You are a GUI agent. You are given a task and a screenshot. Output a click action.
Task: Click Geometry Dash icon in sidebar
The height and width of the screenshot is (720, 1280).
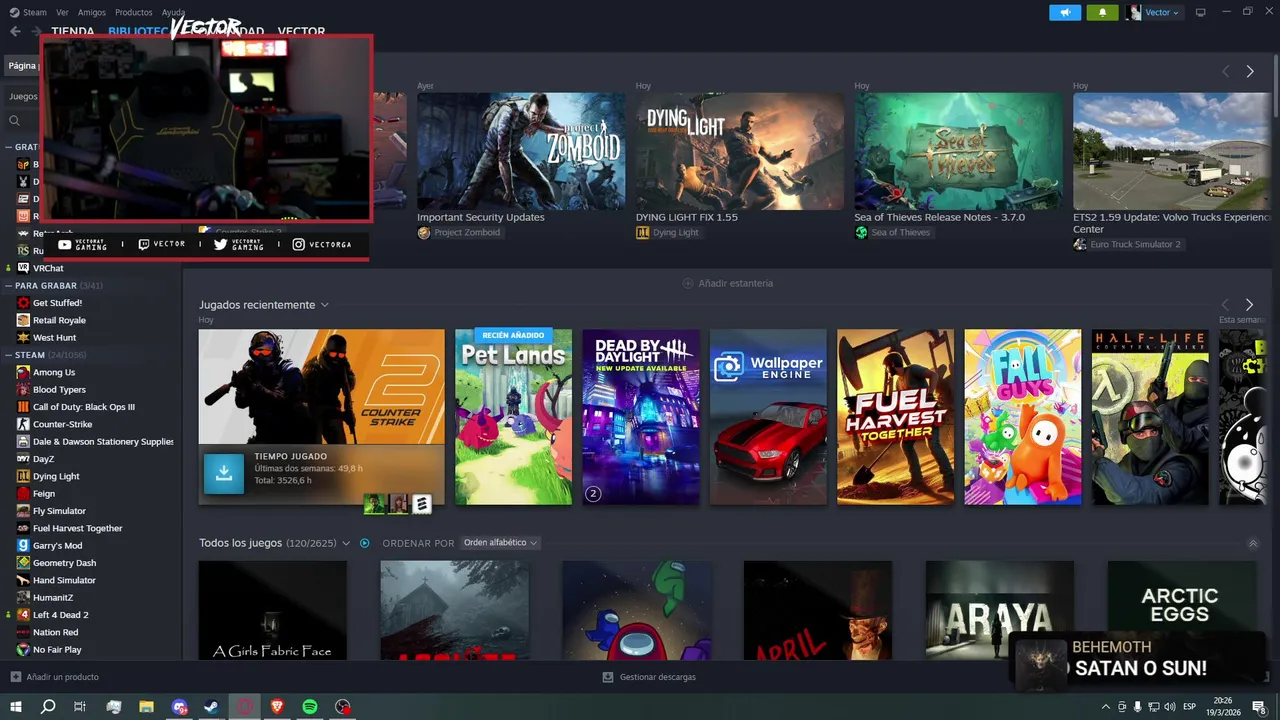click(x=23, y=563)
